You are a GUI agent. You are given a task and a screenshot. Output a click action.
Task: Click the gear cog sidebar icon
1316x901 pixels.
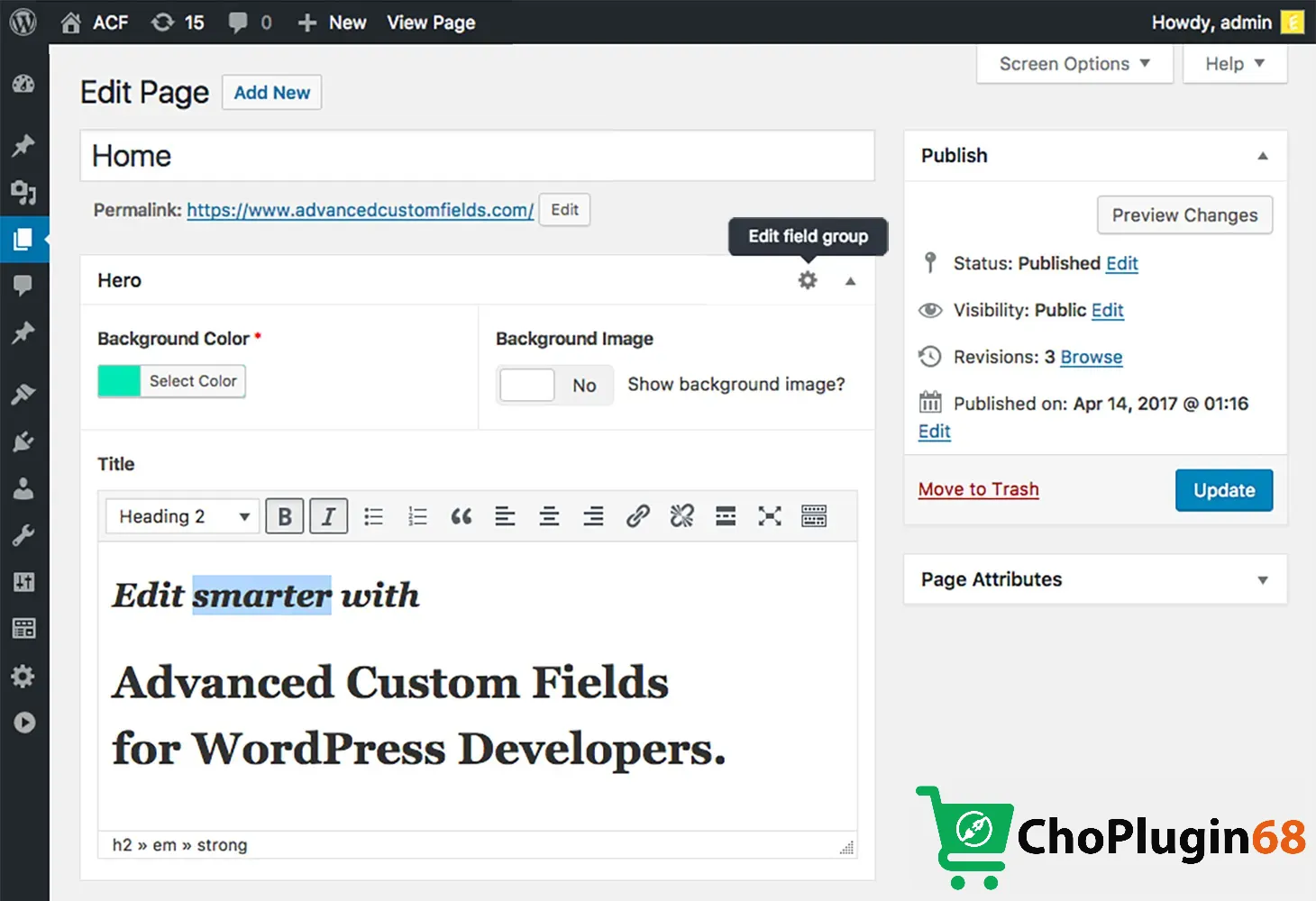(x=23, y=677)
